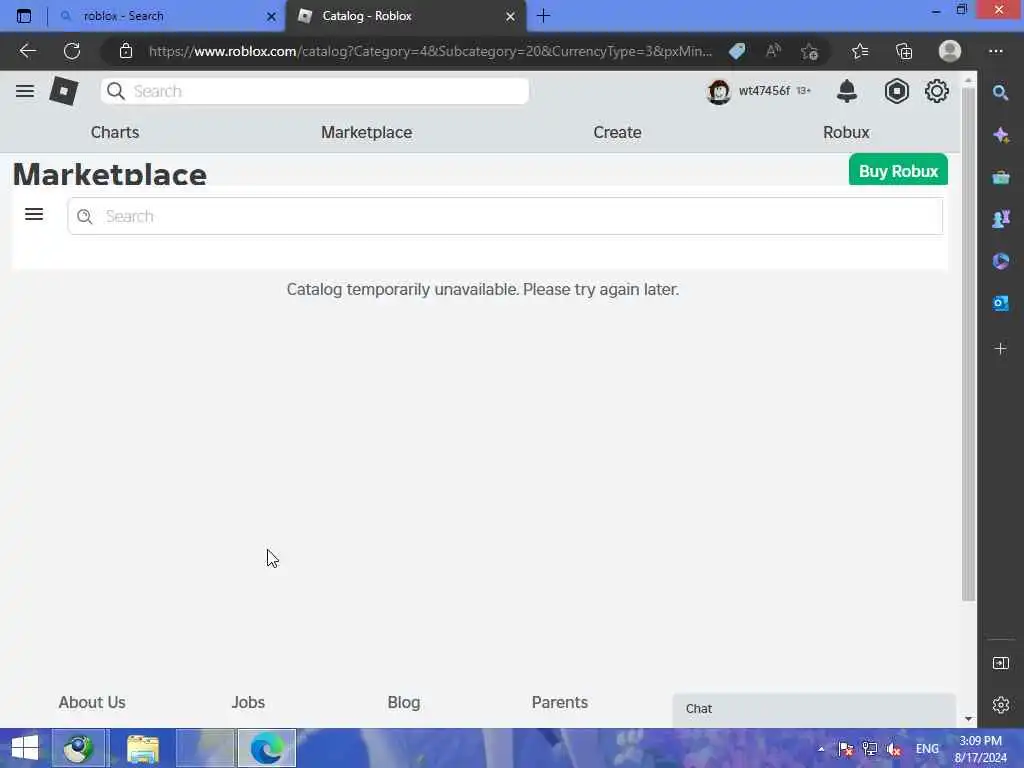The width and height of the screenshot is (1024, 768).
Task: Open the wt47456f profile link
Action: coord(764,91)
